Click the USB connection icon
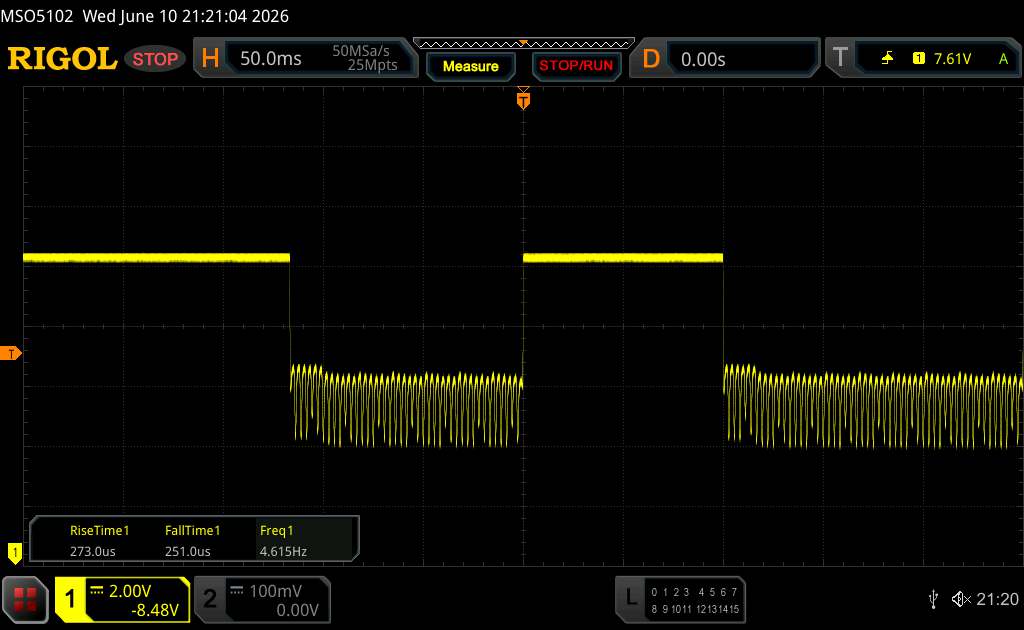1024x630 pixels. [x=934, y=599]
